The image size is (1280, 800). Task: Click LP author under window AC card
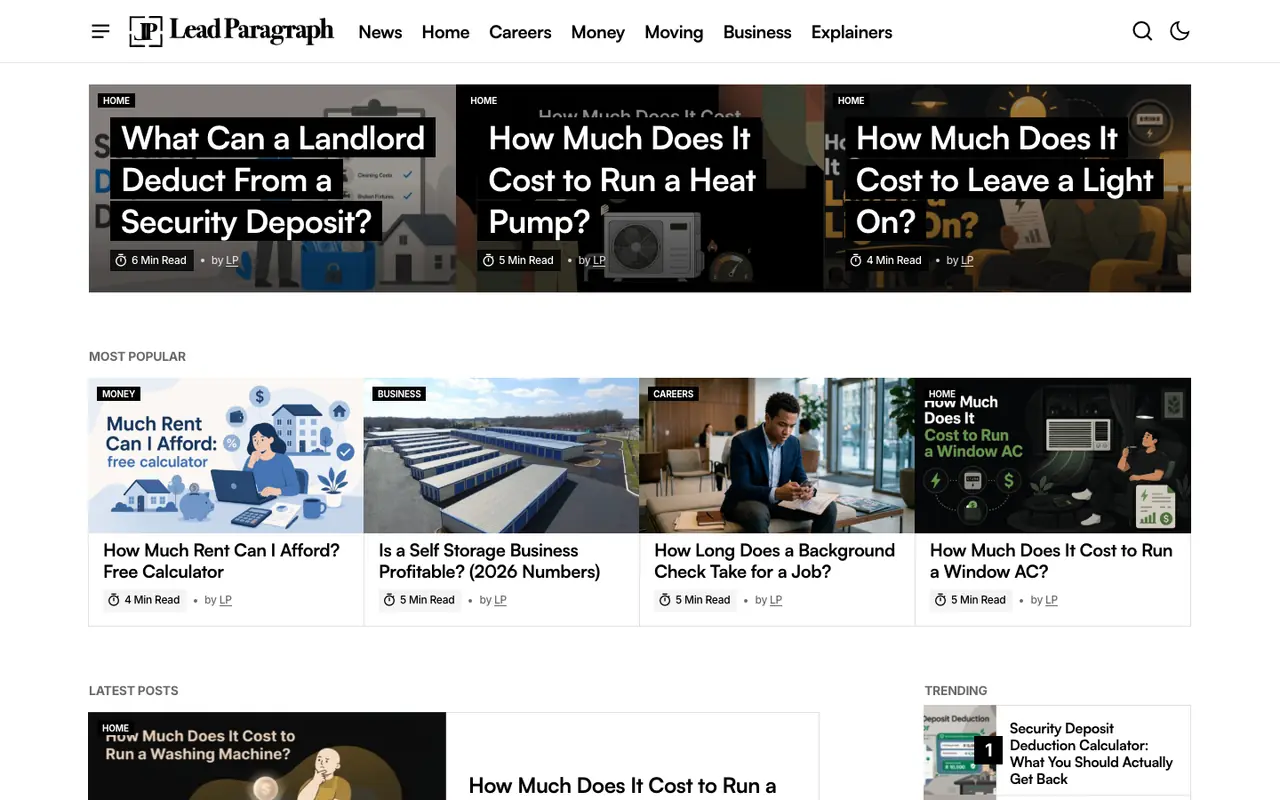(1051, 600)
